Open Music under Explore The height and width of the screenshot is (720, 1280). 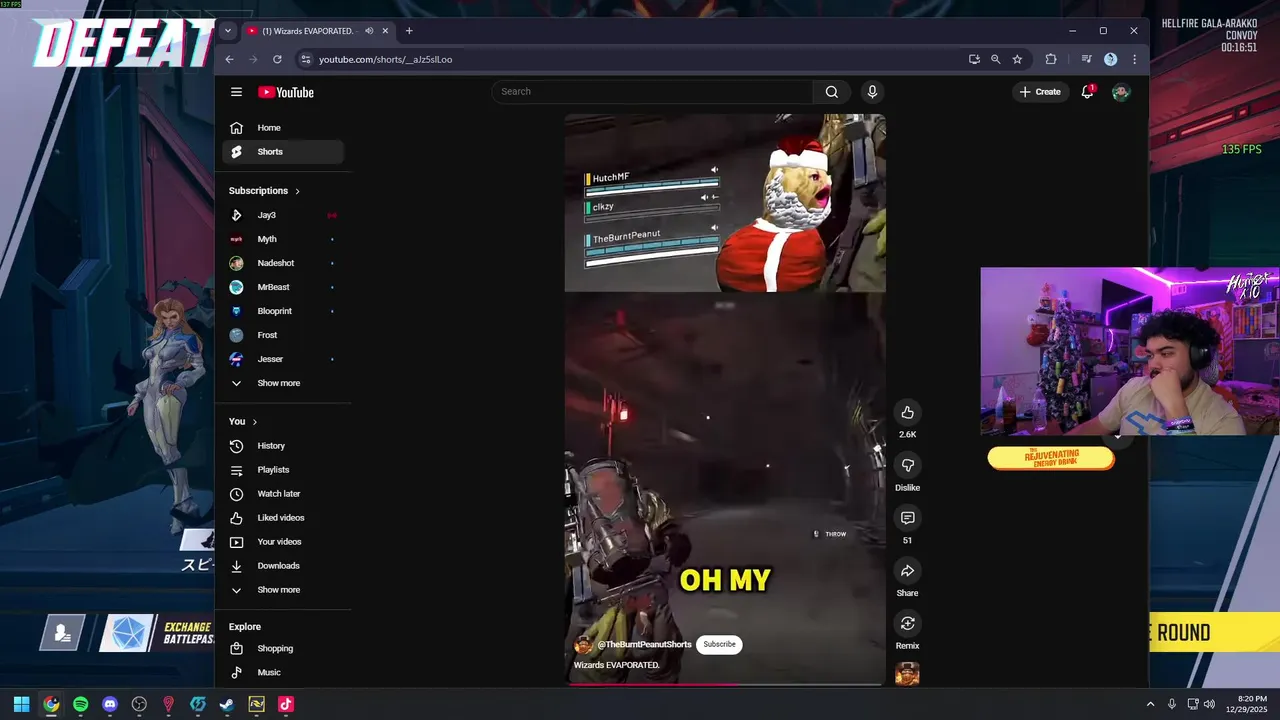point(283,672)
